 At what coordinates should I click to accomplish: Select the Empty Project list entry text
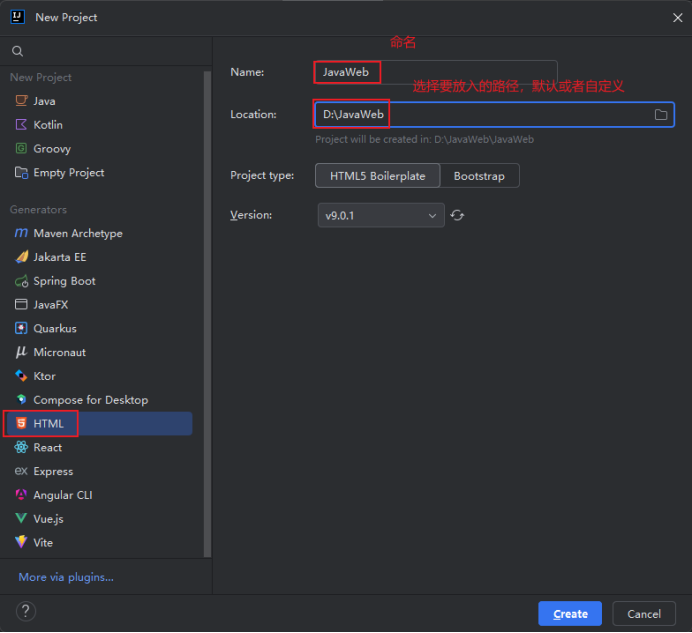point(69,173)
